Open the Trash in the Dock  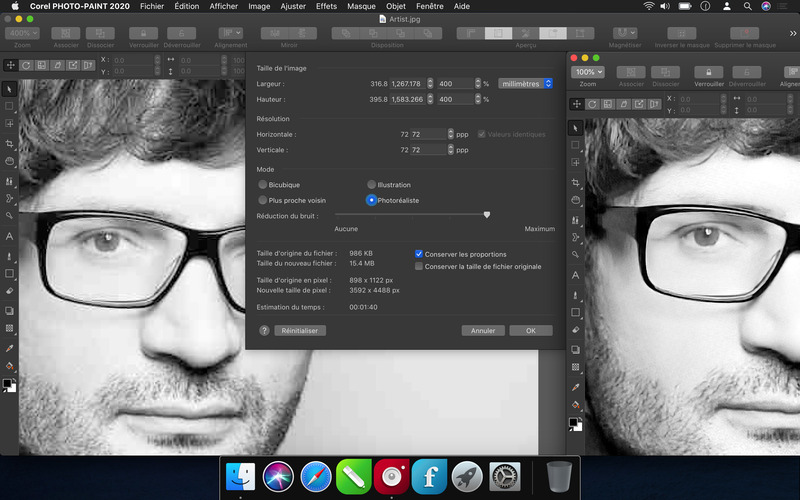click(559, 477)
